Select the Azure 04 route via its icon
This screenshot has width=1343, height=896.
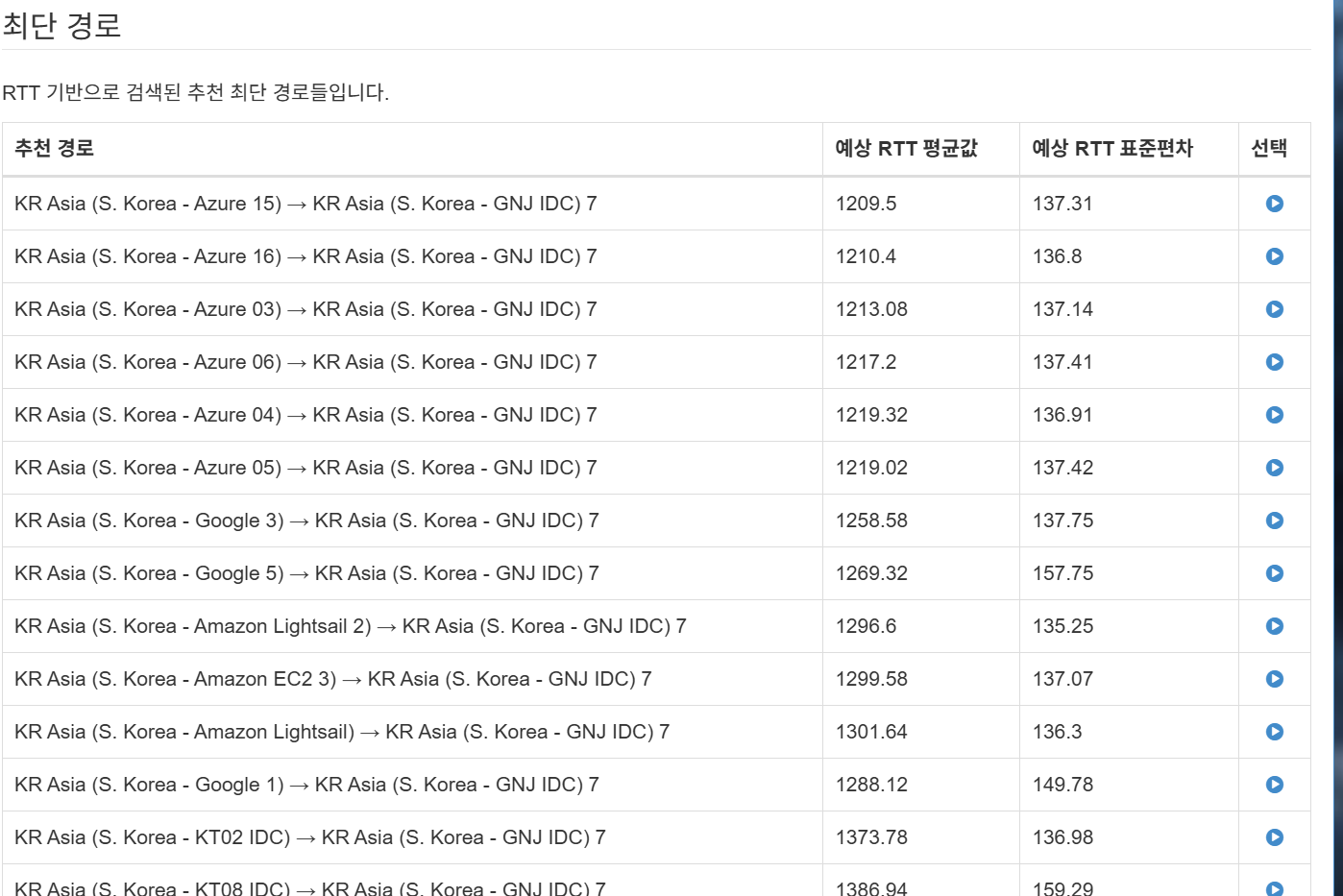[x=1274, y=415]
